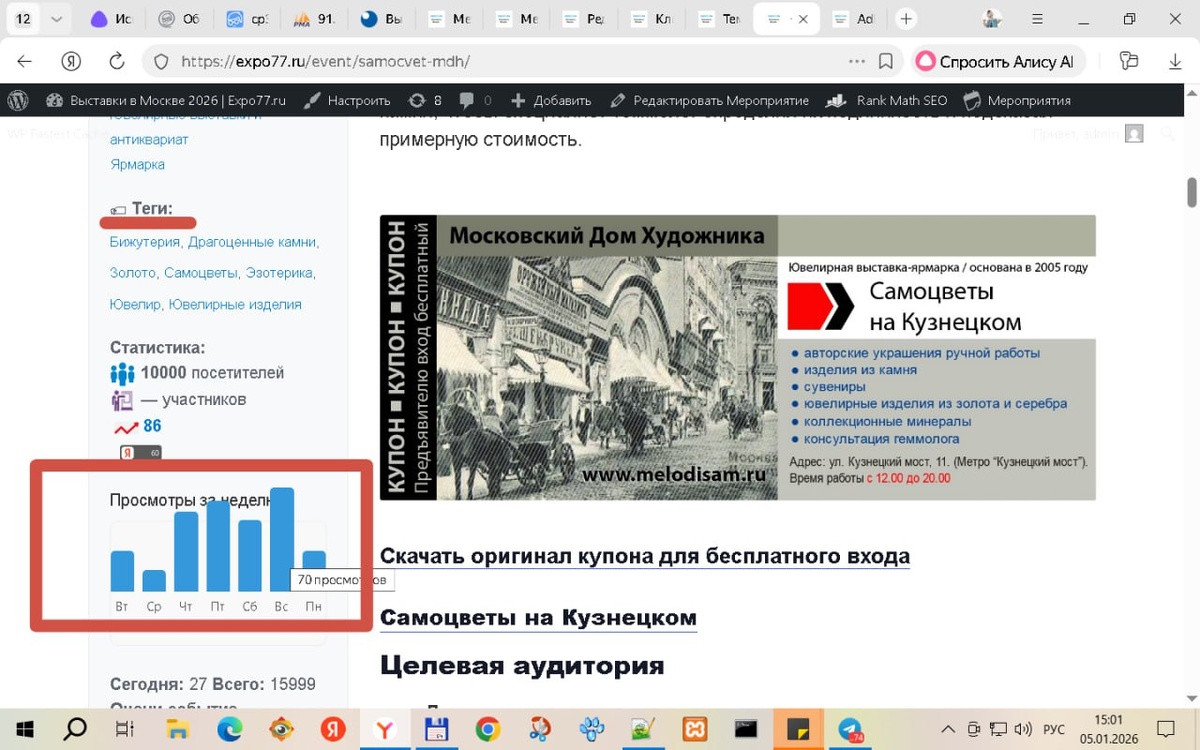
Task: Open the Бижутерия tag link
Action: pos(147,242)
